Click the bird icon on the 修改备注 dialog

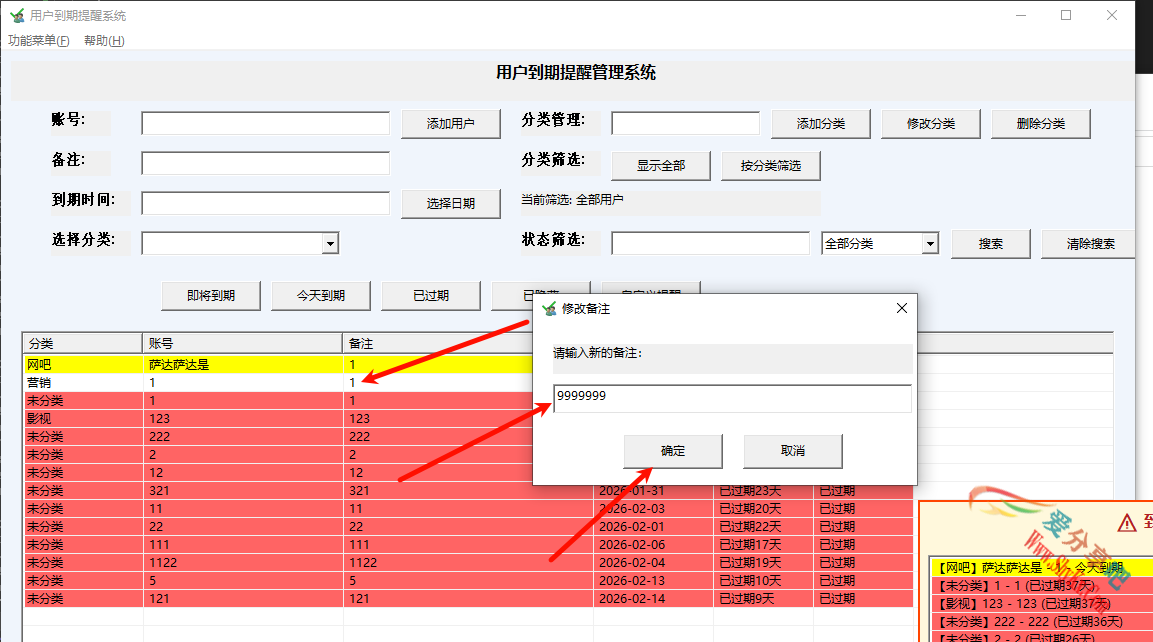tap(547, 308)
